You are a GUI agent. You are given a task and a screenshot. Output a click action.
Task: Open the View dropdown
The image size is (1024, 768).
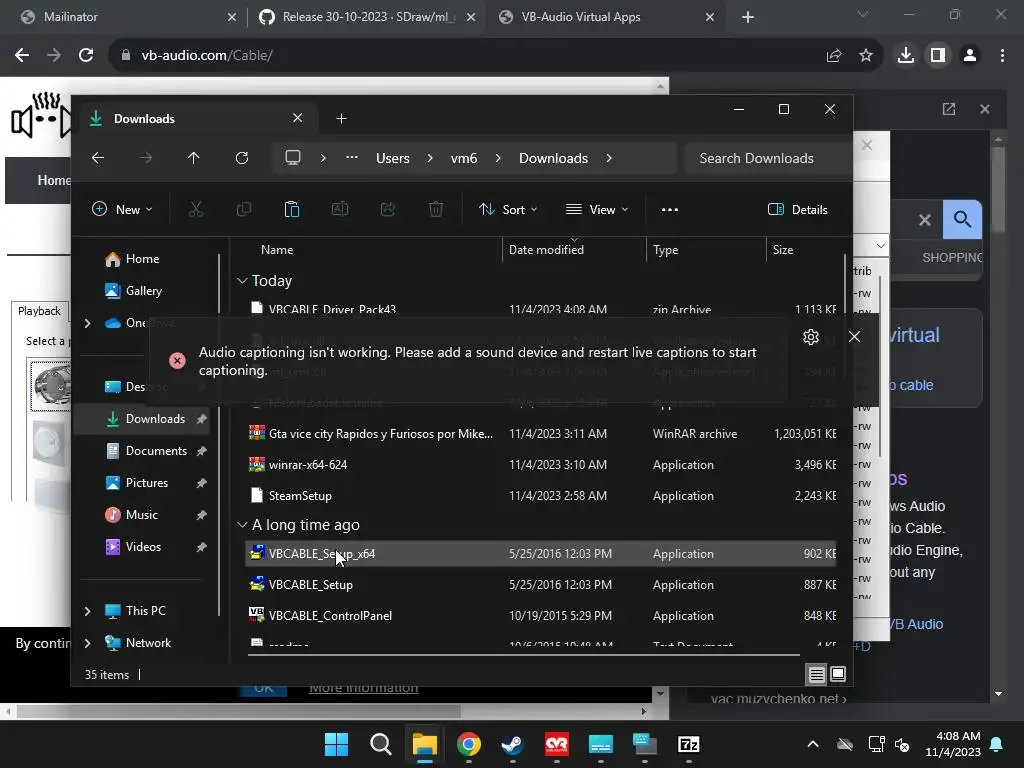click(597, 210)
